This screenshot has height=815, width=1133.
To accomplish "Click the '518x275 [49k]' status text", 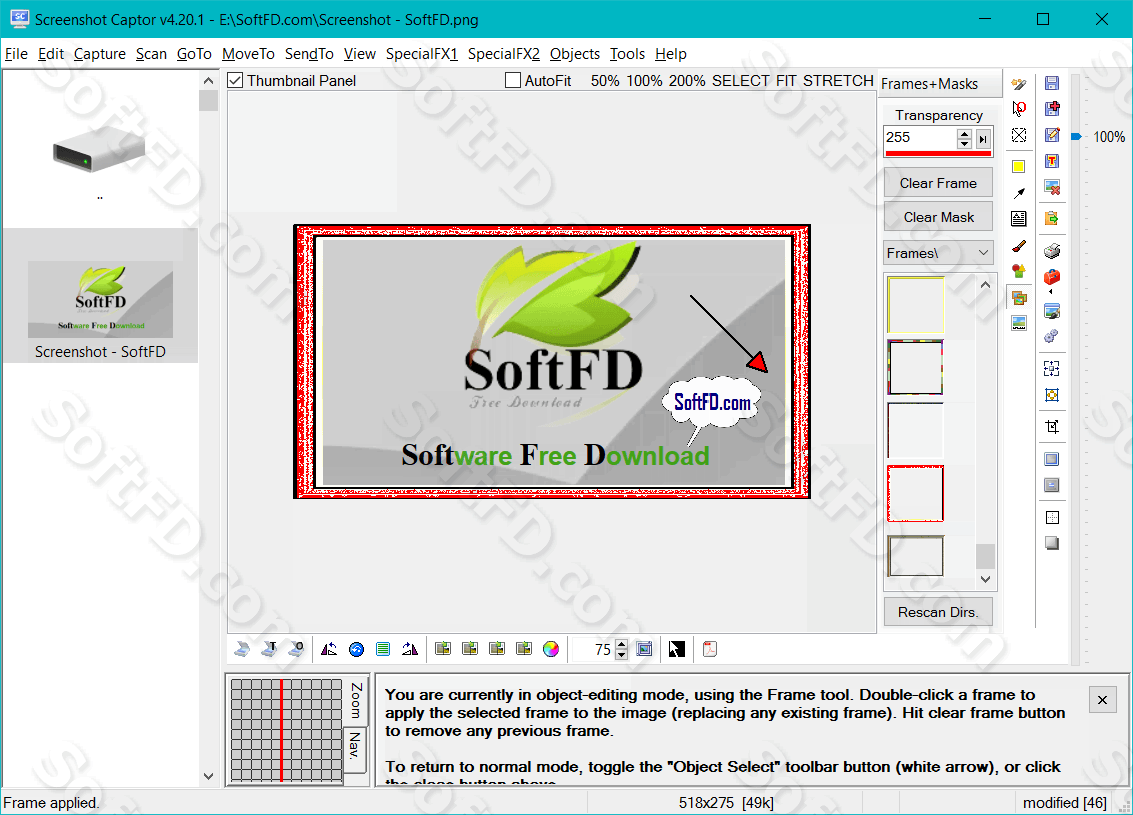I will coord(726,803).
